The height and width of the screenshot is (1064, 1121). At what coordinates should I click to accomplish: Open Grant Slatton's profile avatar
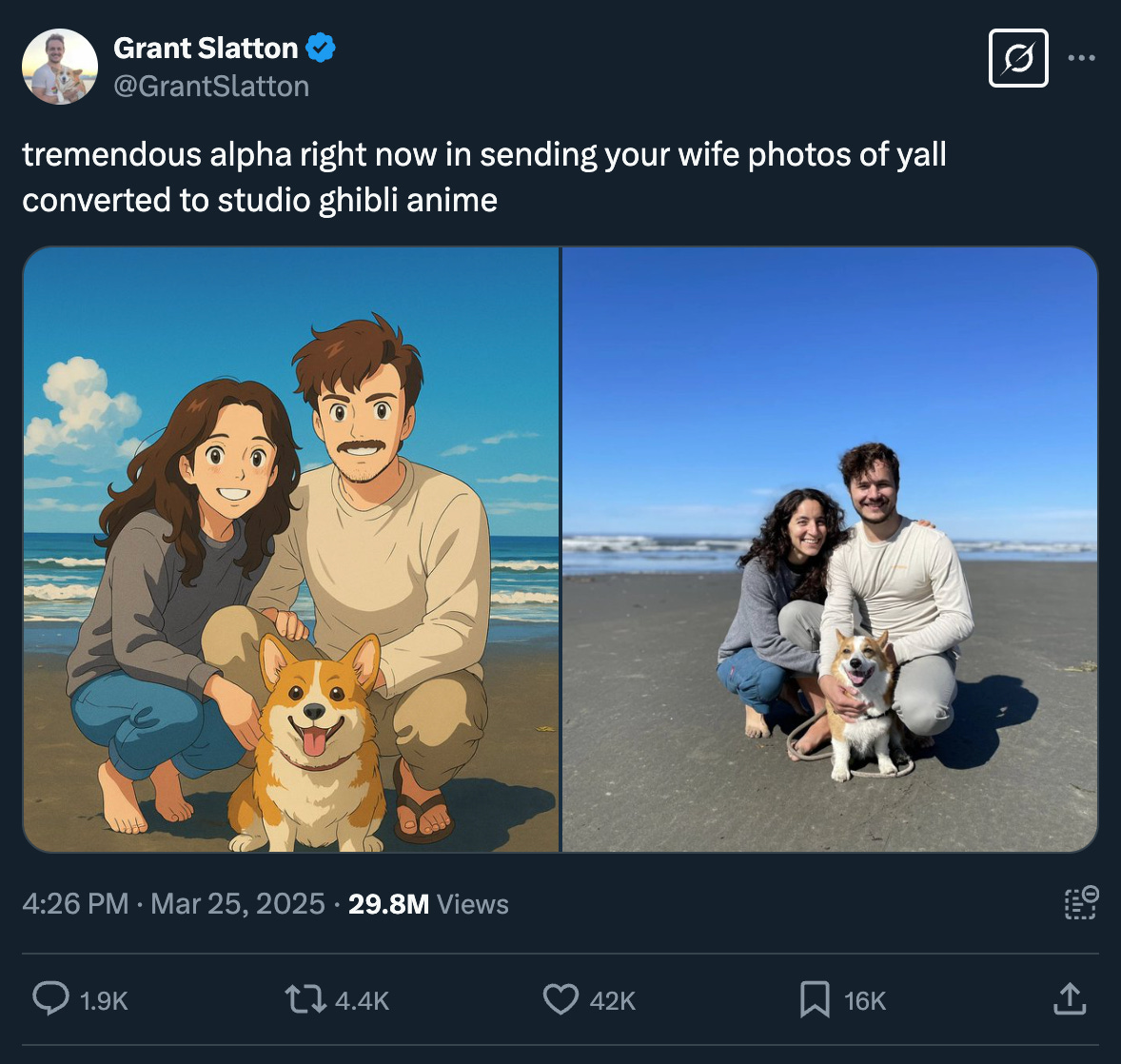pyautogui.click(x=60, y=67)
